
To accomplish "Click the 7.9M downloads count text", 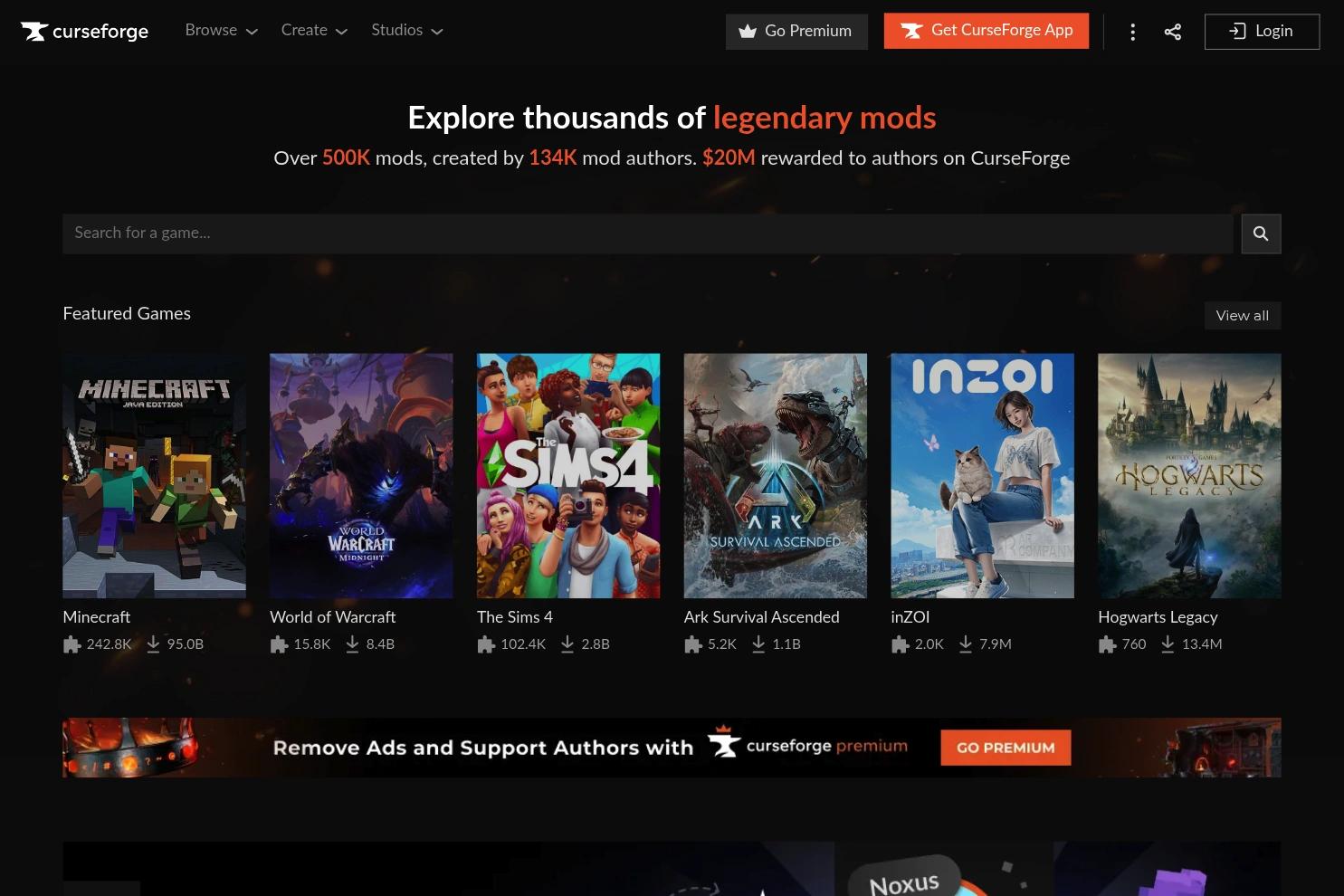I will pyautogui.click(x=996, y=644).
